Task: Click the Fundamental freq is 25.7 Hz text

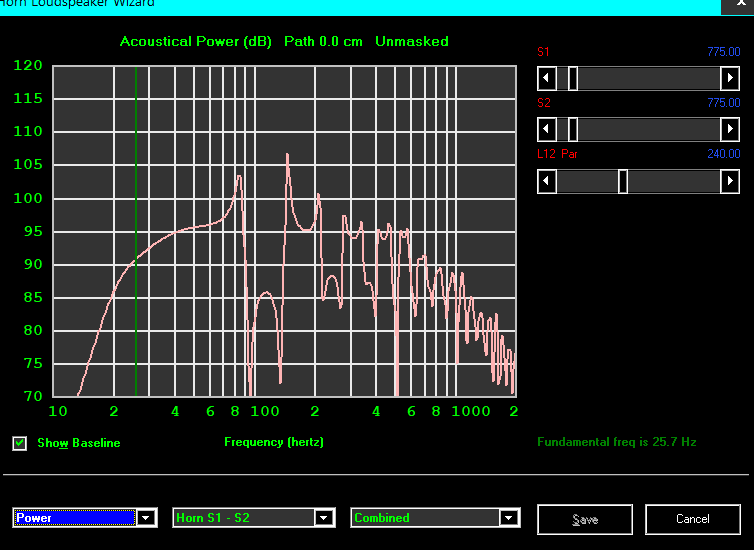Action: 616,442
